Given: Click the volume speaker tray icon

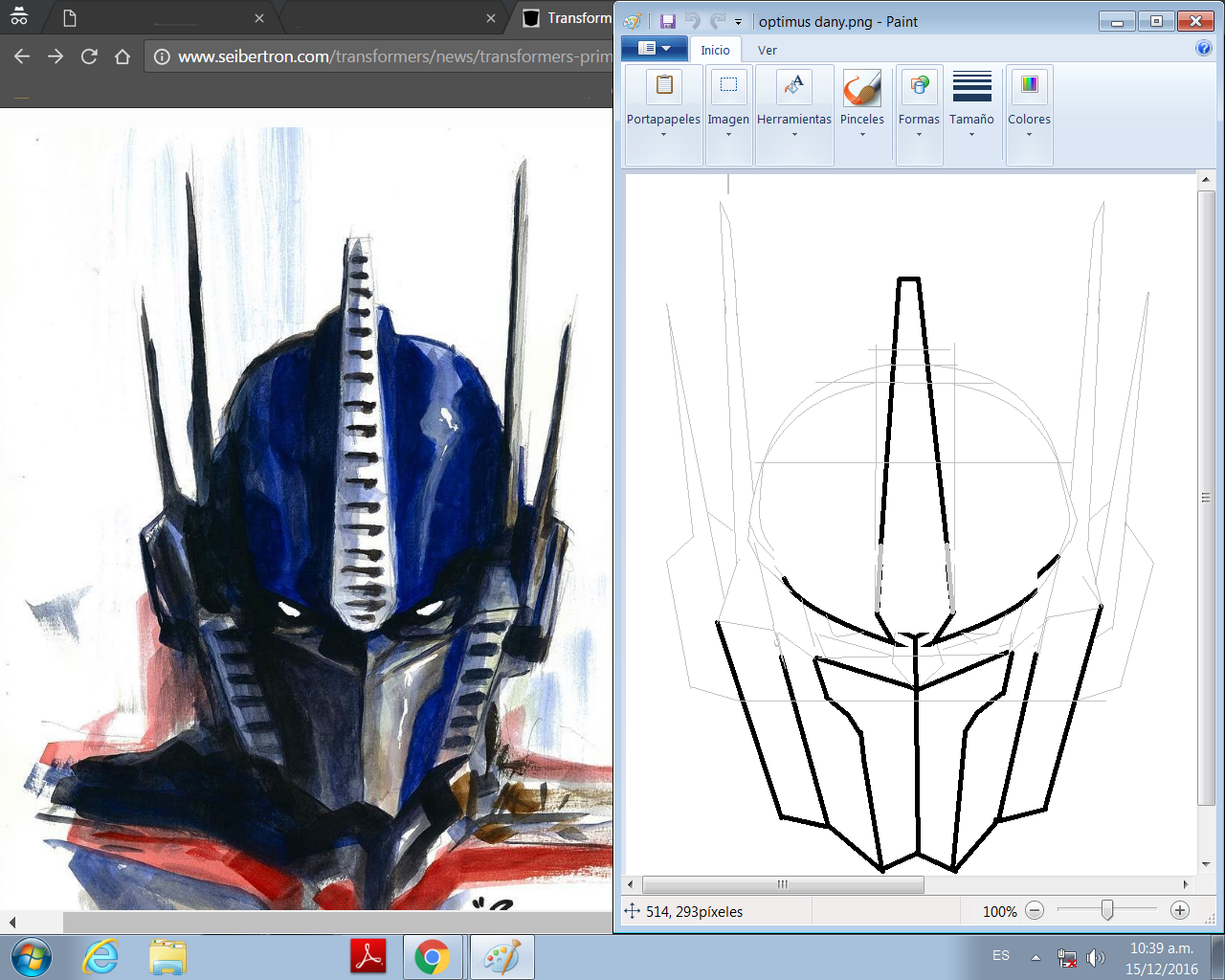Looking at the screenshot, I should (x=1096, y=957).
